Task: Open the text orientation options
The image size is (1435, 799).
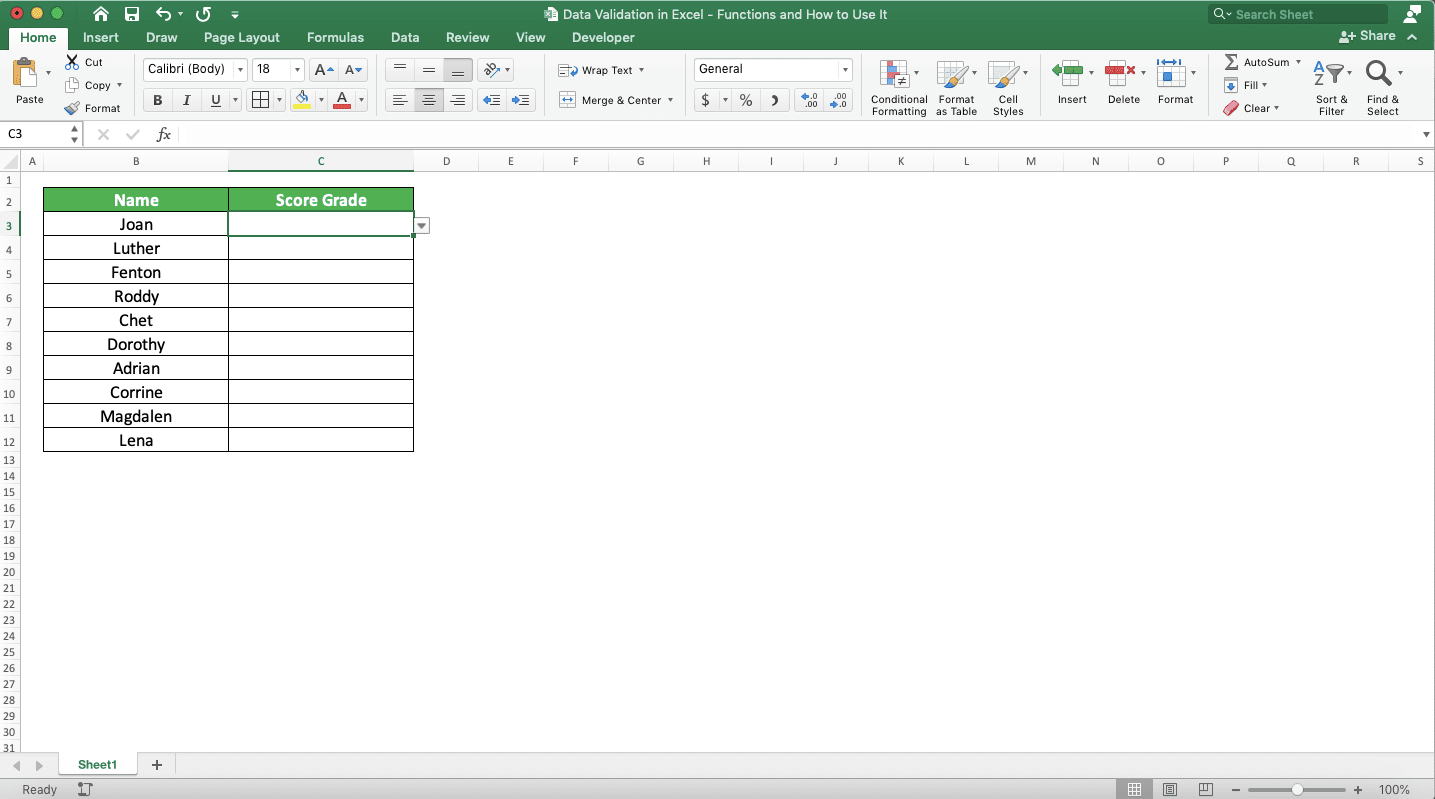Action: pyautogui.click(x=495, y=70)
